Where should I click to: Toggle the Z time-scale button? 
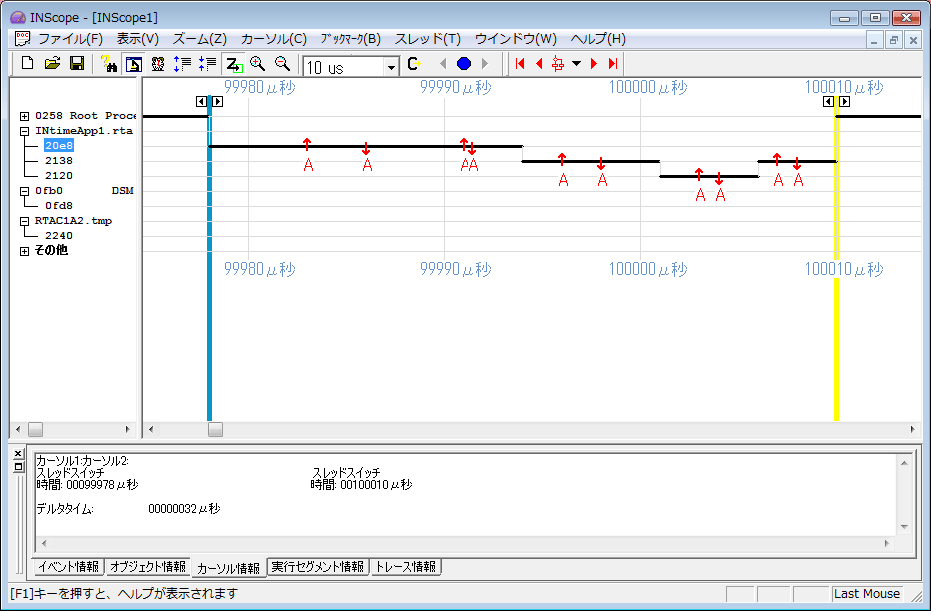pyautogui.click(x=232, y=63)
